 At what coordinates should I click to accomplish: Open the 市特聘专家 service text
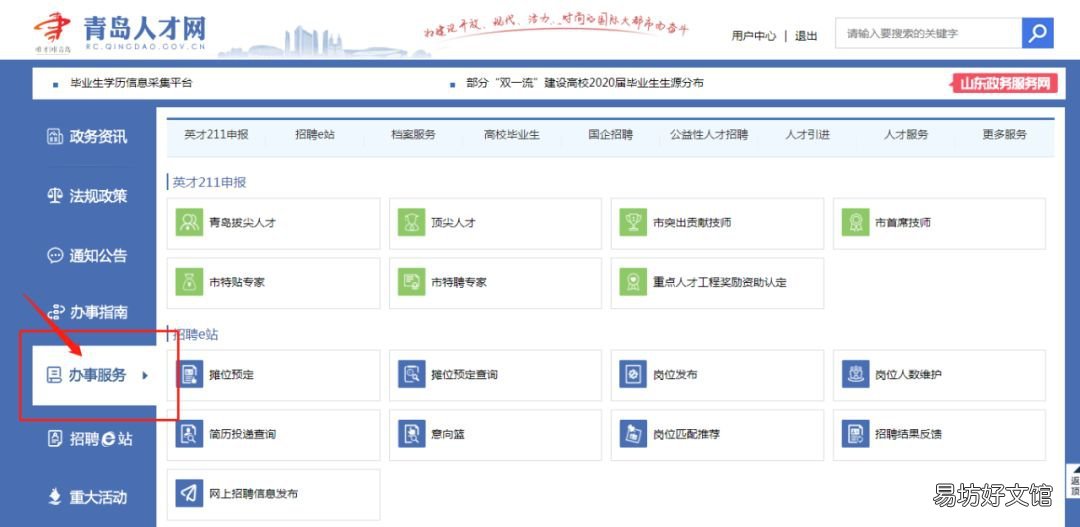pyautogui.click(x=459, y=282)
